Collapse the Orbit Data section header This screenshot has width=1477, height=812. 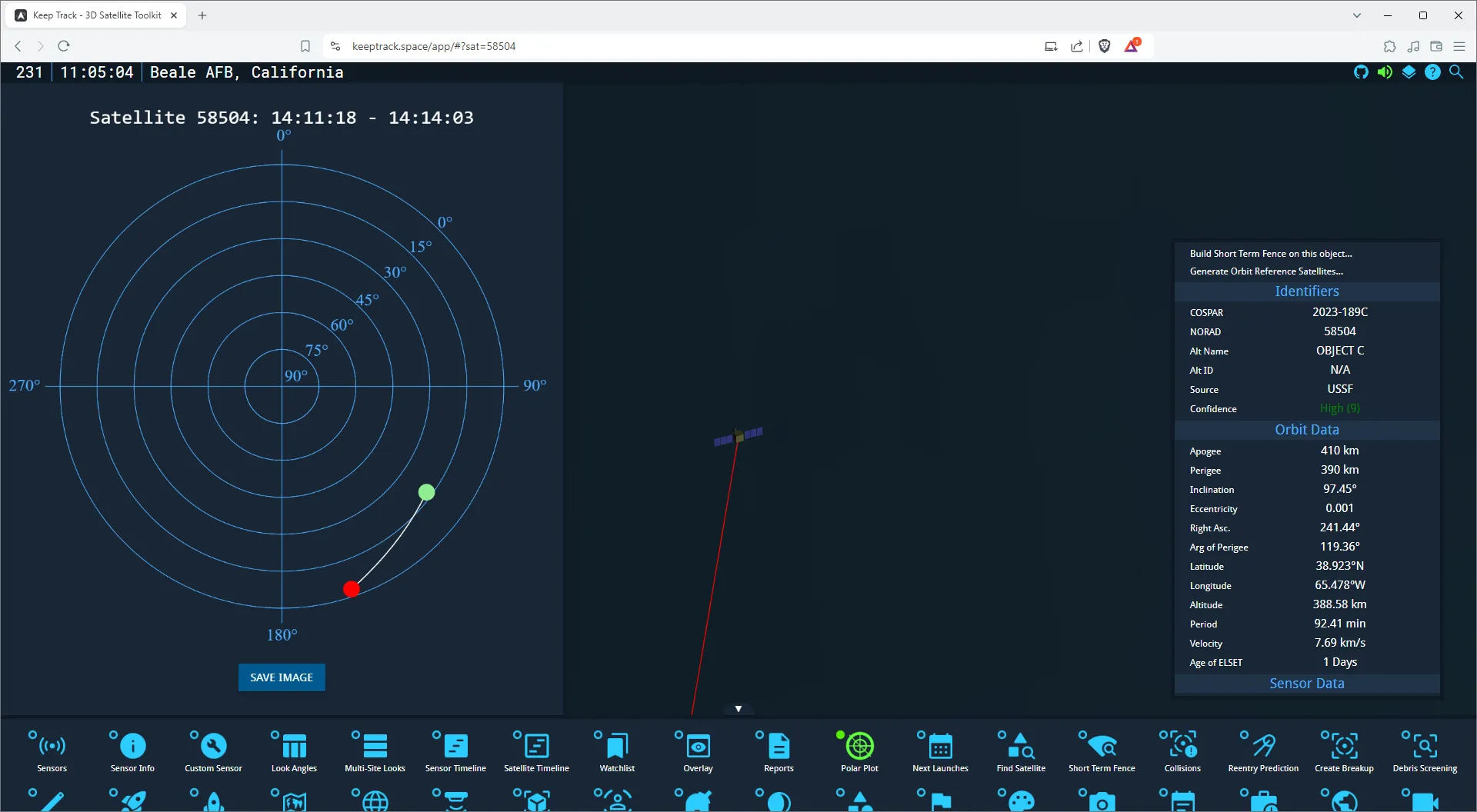click(x=1306, y=429)
